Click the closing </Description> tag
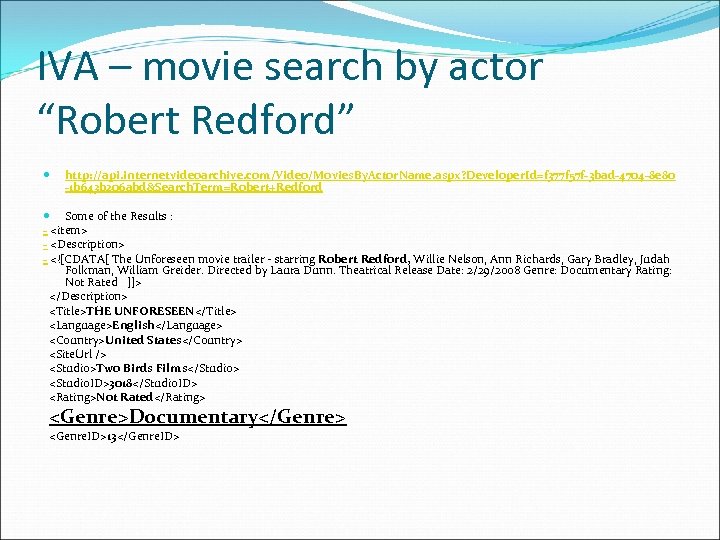This screenshot has height=540, width=720. (x=88, y=297)
